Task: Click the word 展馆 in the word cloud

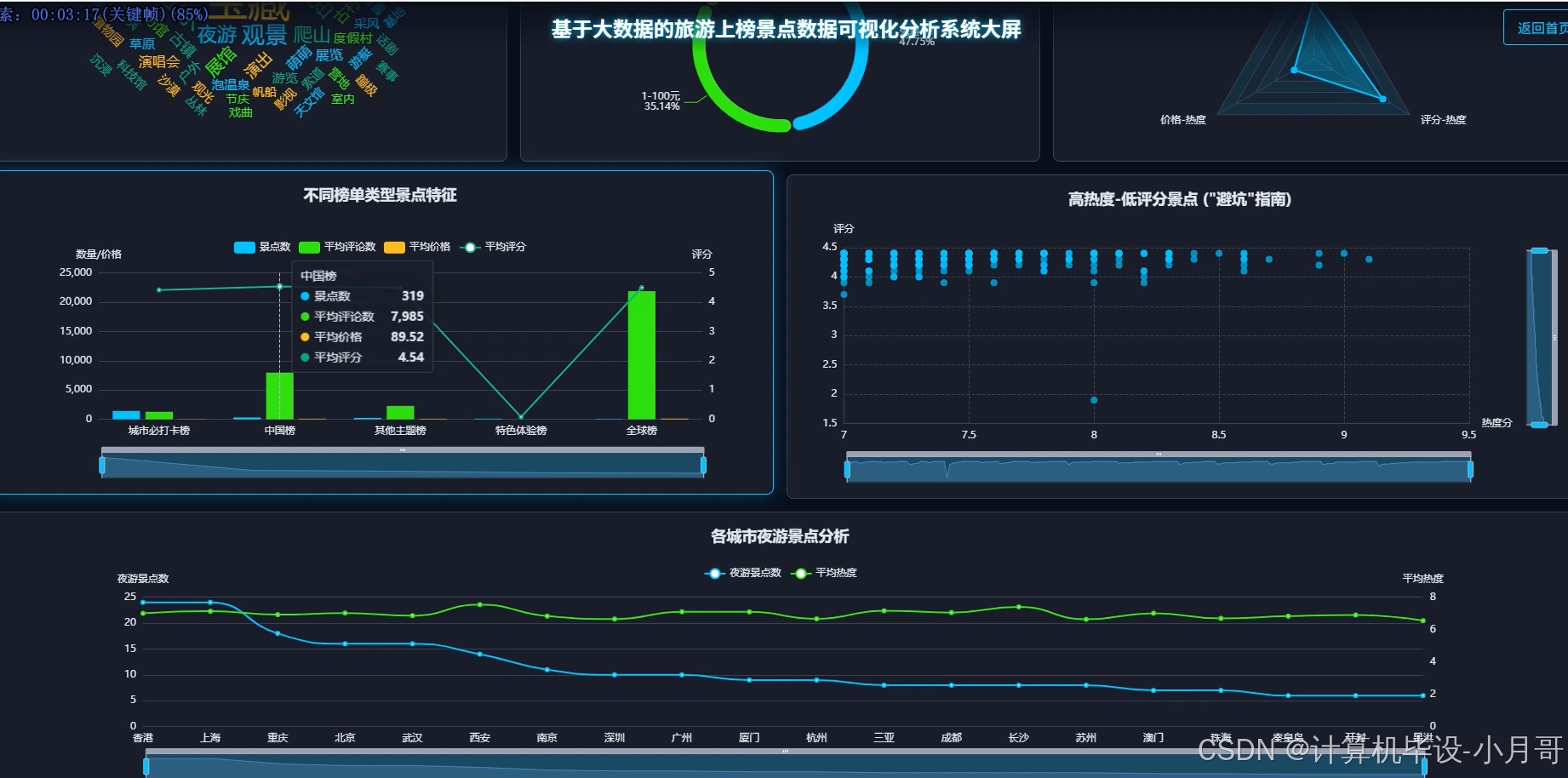Action: (x=221, y=61)
